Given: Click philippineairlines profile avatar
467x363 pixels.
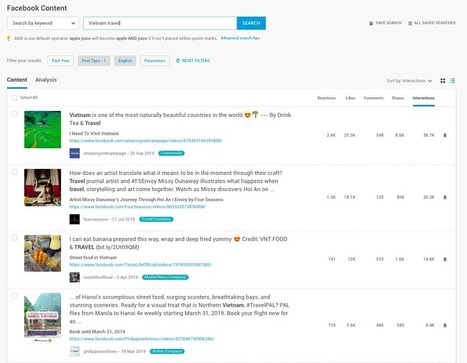Looking at the screenshot, I should 75,351.
